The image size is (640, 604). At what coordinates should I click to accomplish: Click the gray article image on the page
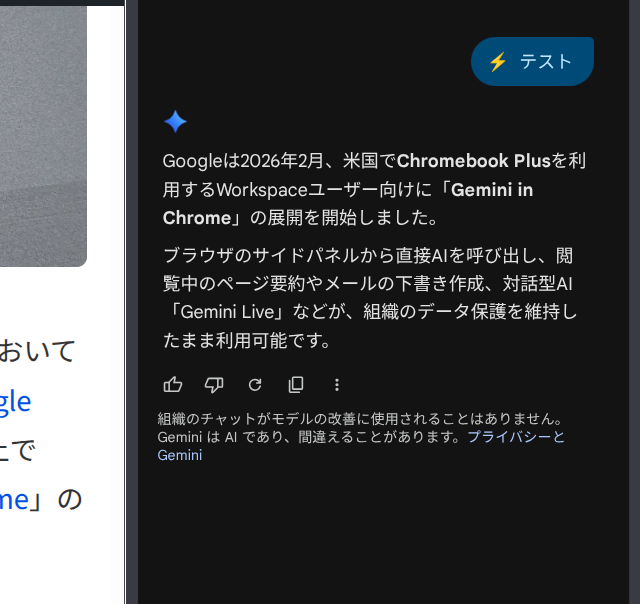[43, 136]
